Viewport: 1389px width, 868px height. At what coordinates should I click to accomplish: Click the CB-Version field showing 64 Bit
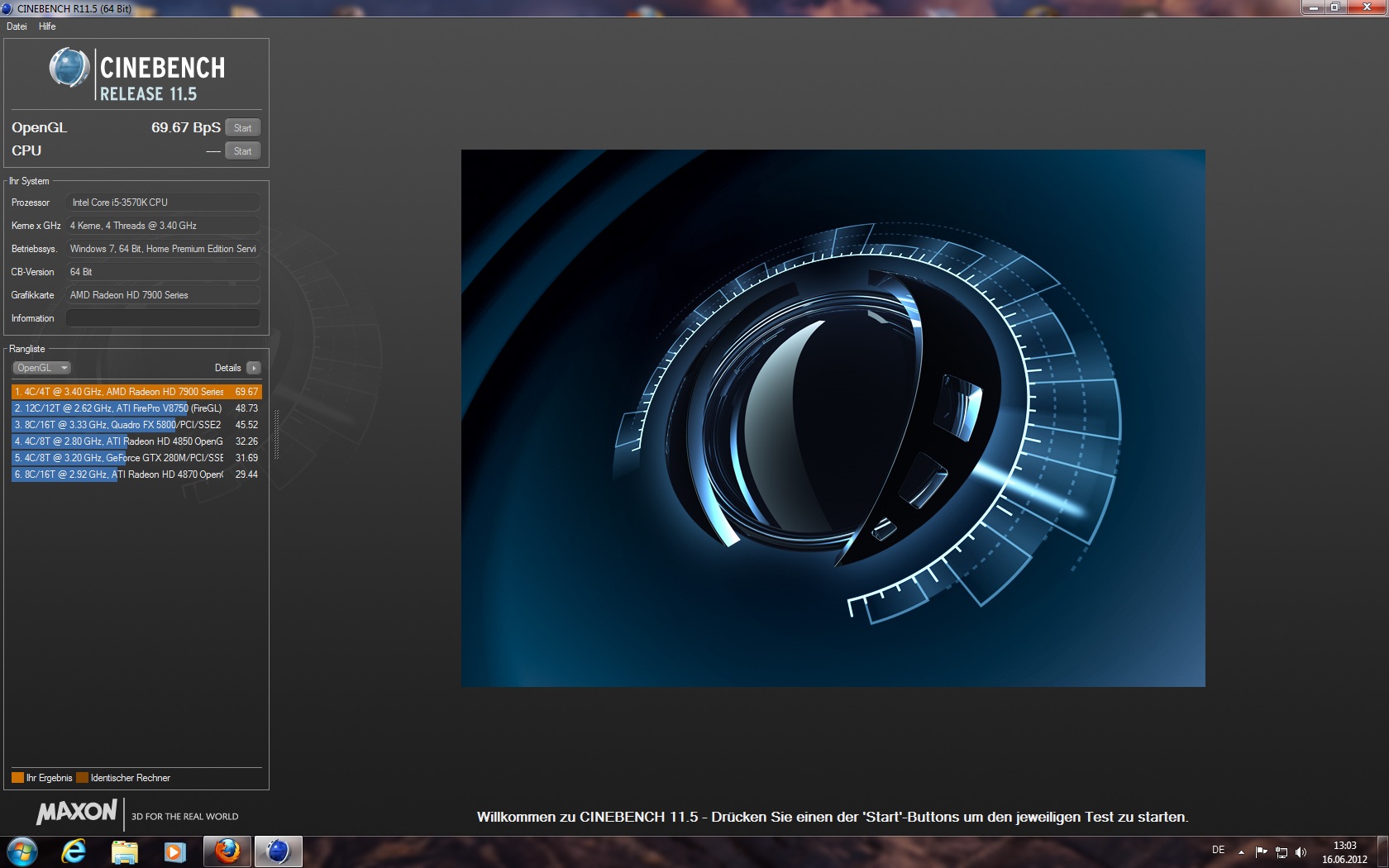click(x=163, y=272)
